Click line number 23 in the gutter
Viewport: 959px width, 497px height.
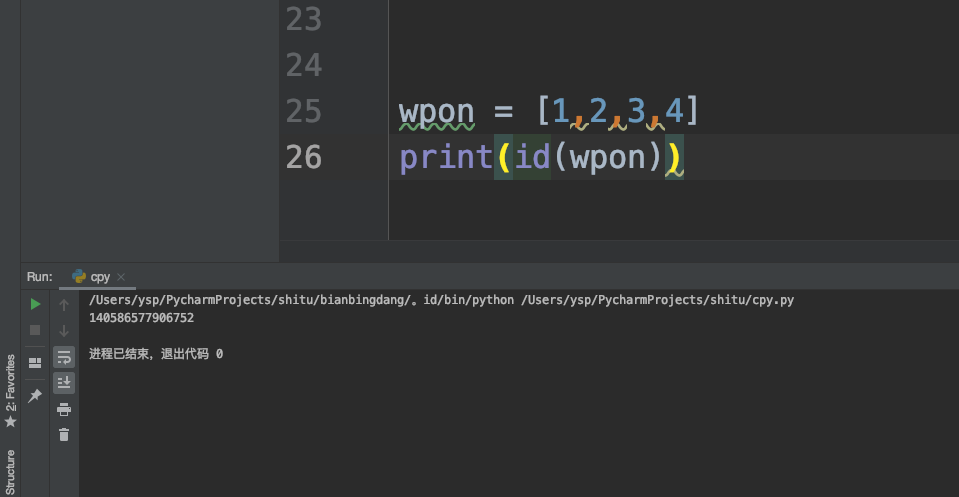tap(303, 20)
